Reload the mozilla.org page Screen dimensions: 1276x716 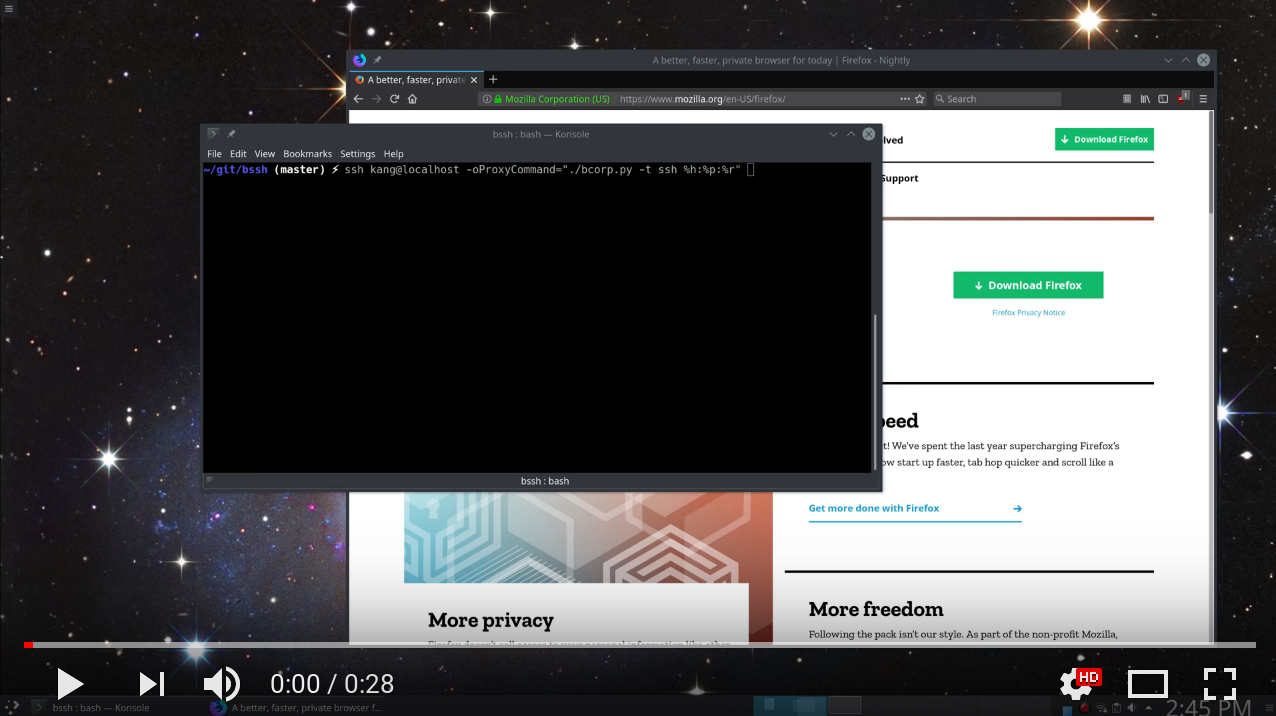click(394, 98)
